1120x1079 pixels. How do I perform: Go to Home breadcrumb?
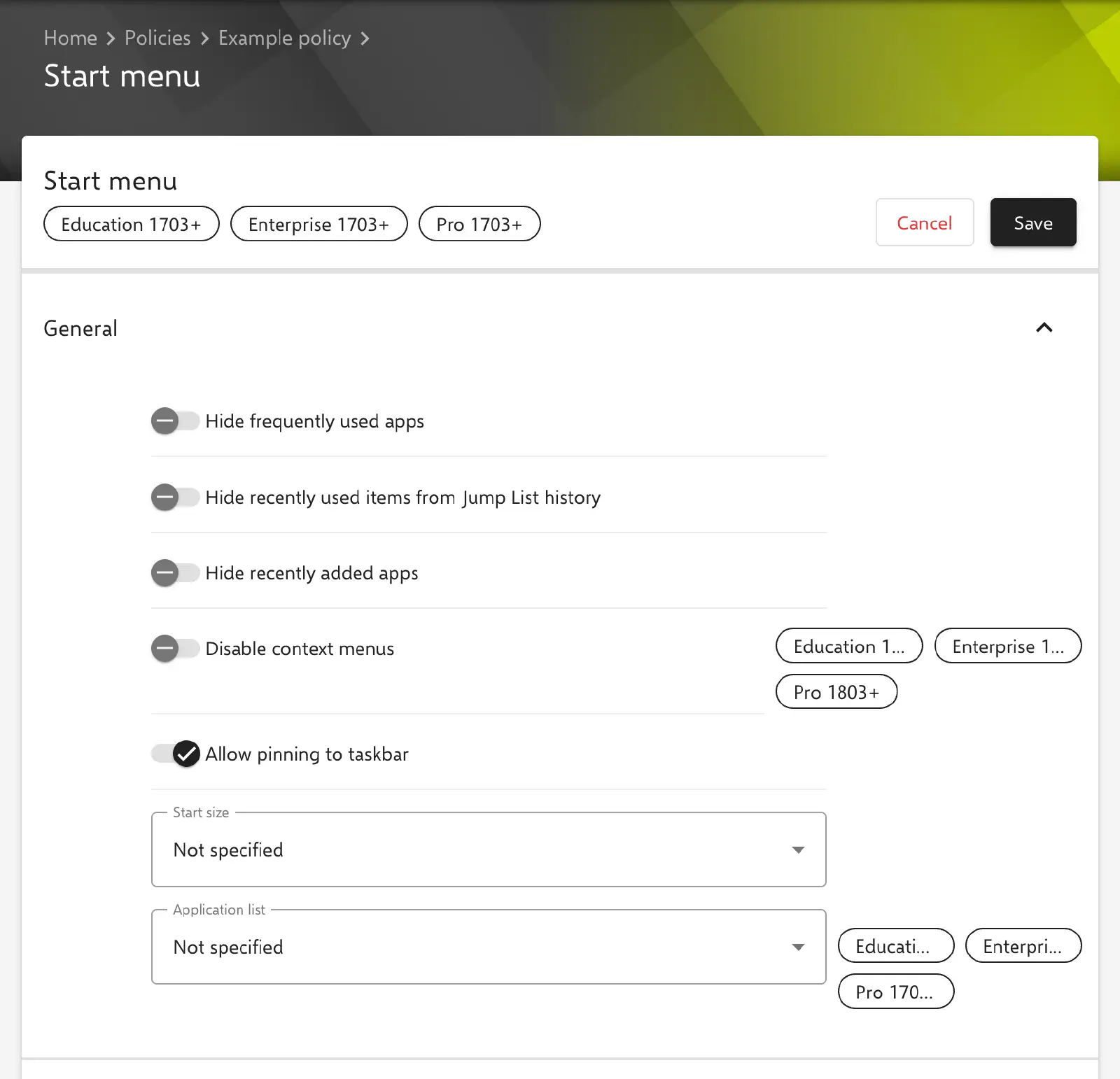pyautogui.click(x=71, y=38)
